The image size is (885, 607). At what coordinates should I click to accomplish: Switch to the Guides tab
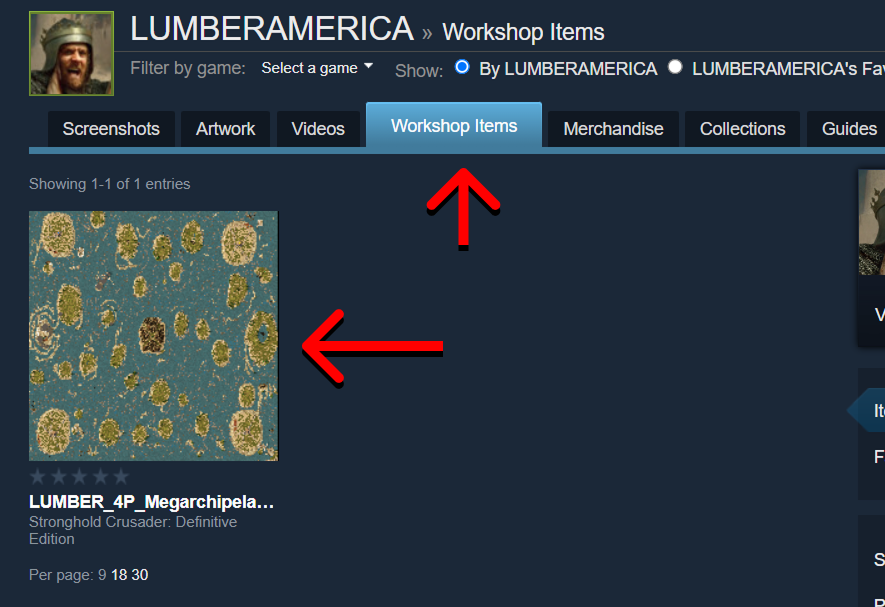click(x=846, y=129)
